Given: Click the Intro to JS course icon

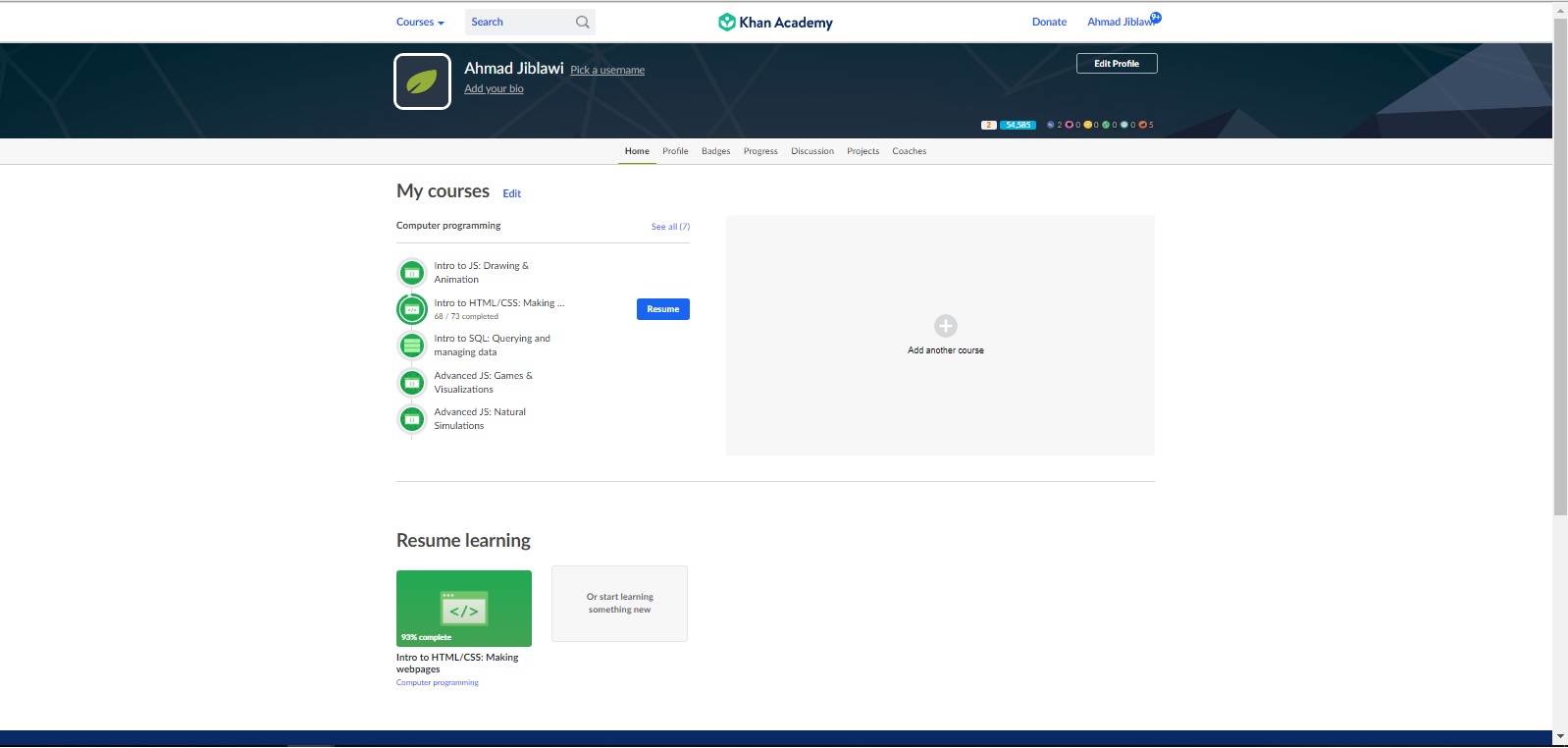Looking at the screenshot, I should 412,273.
